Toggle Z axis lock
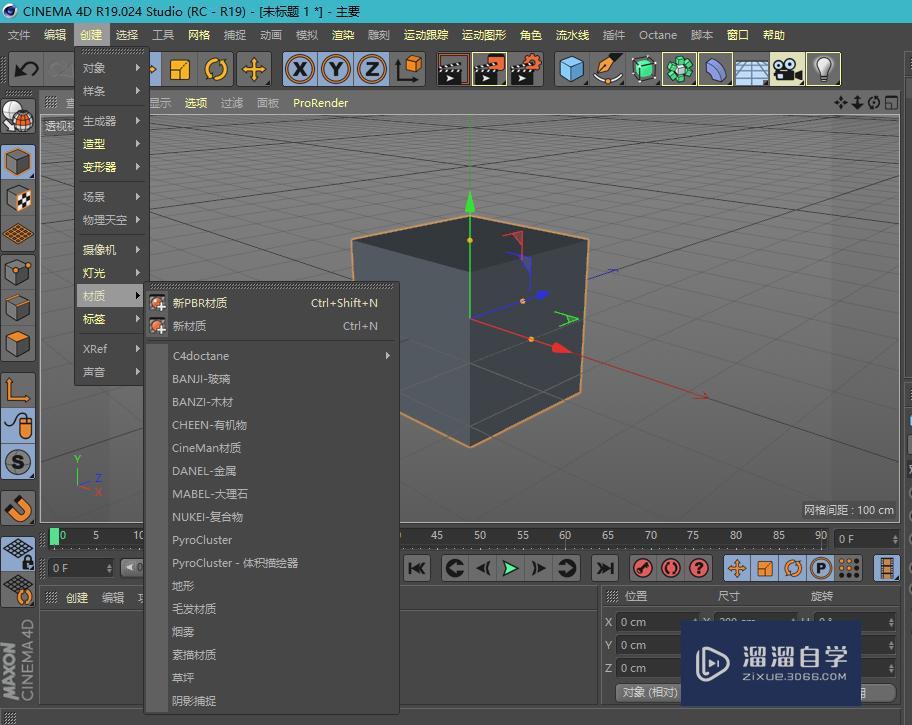This screenshot has height=725, width=912. point(372,69)
